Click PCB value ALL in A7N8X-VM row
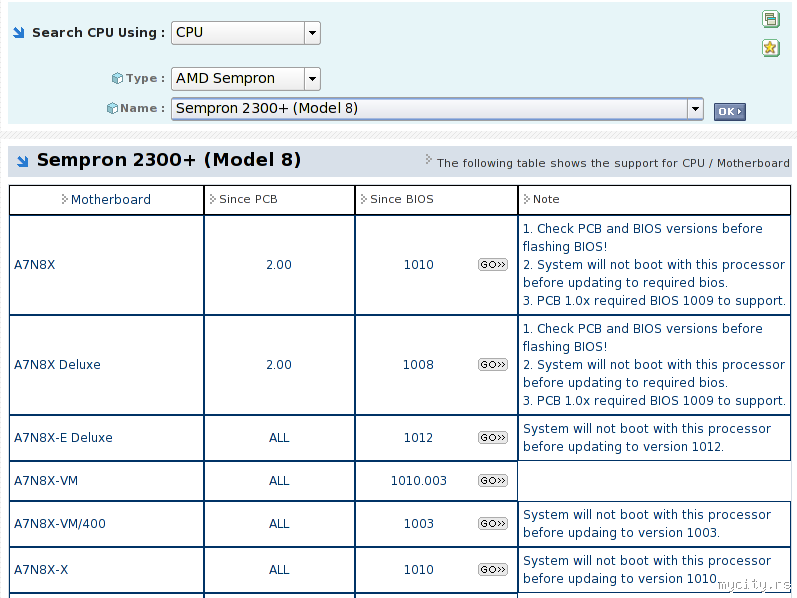This screenshot has height=598, width=797. [x=279, y=481]
